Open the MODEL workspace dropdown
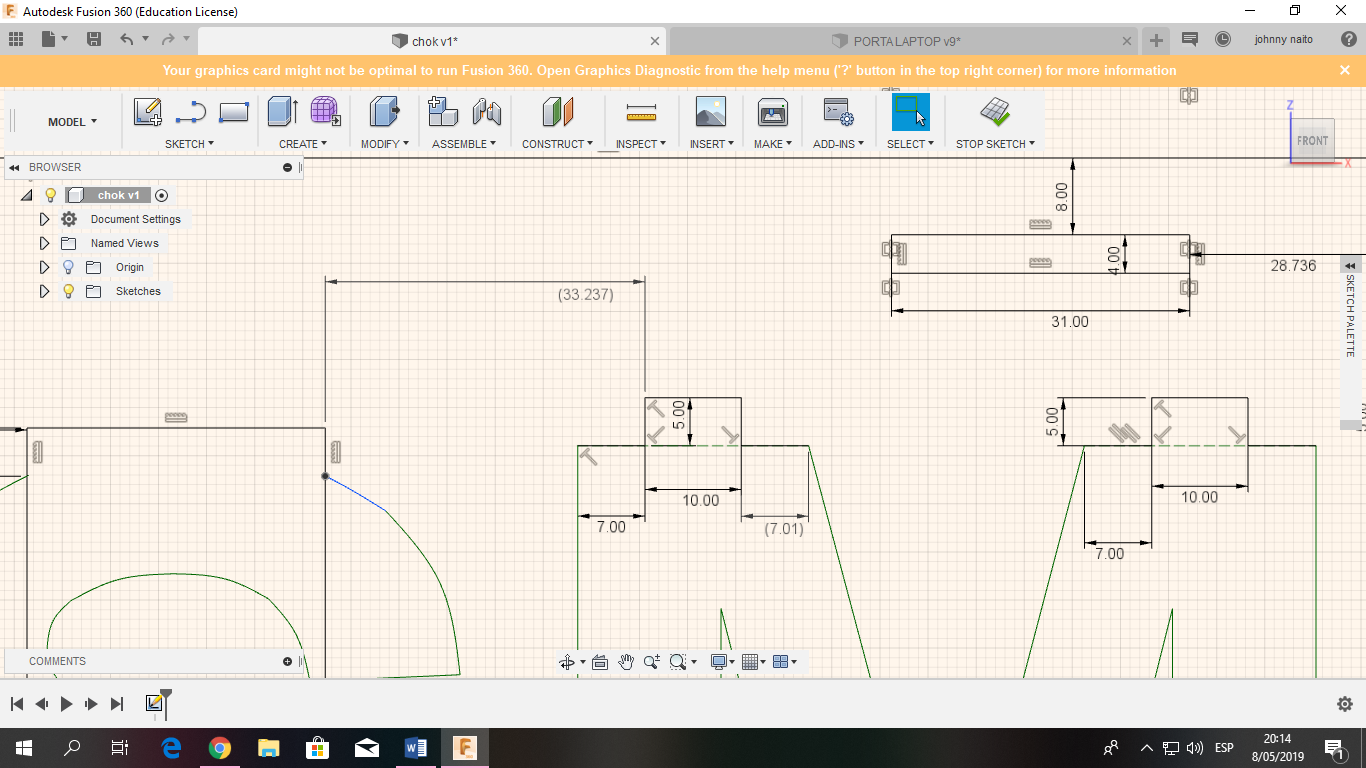Image resolution: width=1366 pixels, height=768 pixels. tap(72, 122)
